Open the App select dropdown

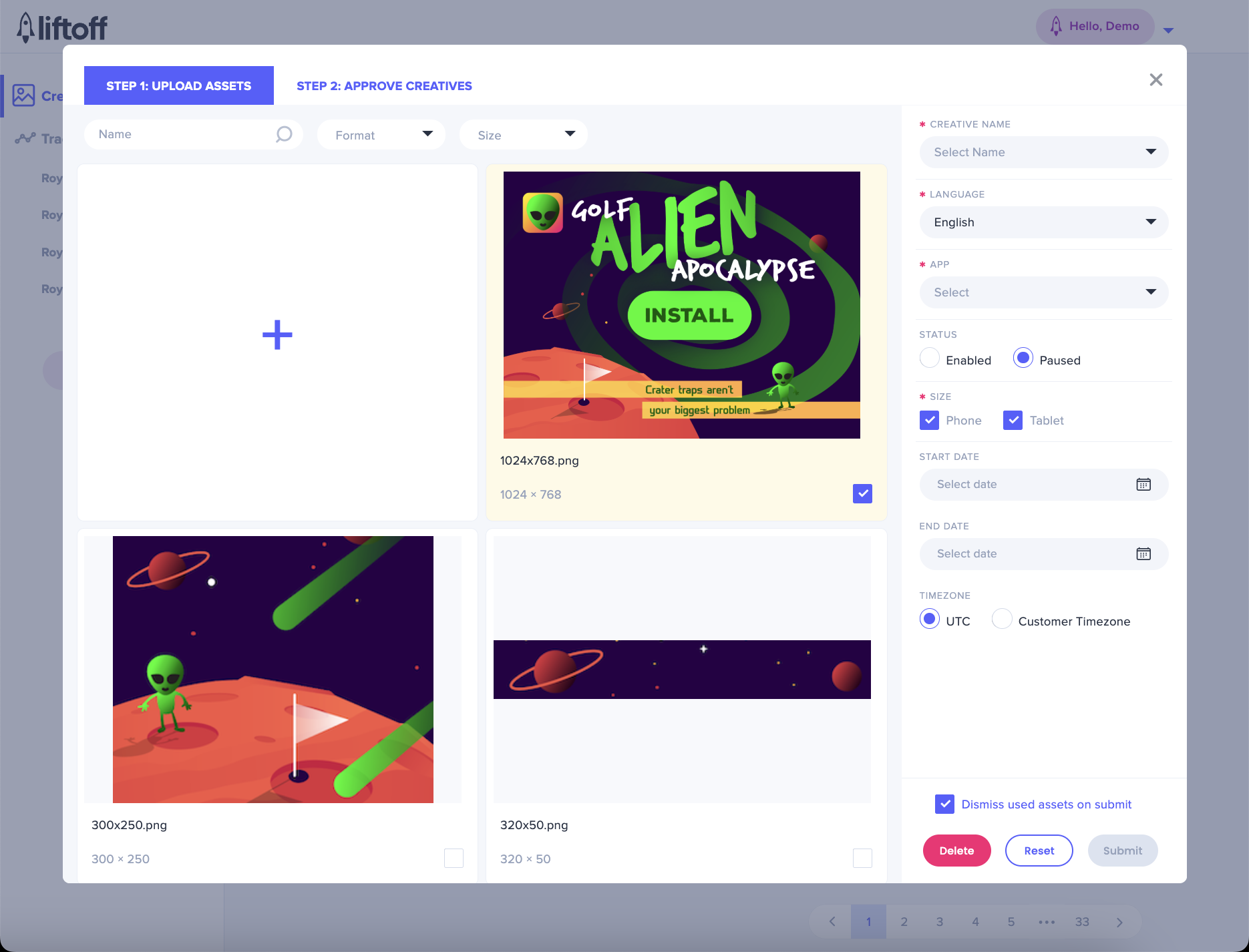pyautogui.click(x=1043, y=292)
